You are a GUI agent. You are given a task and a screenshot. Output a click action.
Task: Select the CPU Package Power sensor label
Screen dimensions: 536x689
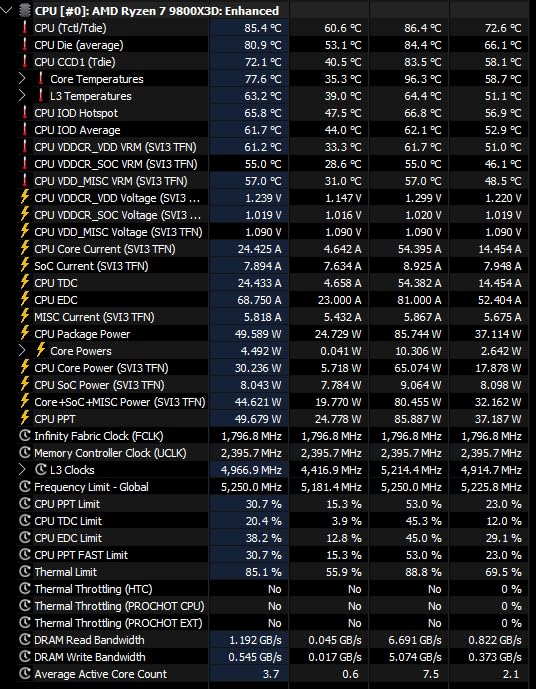[82, 334]
